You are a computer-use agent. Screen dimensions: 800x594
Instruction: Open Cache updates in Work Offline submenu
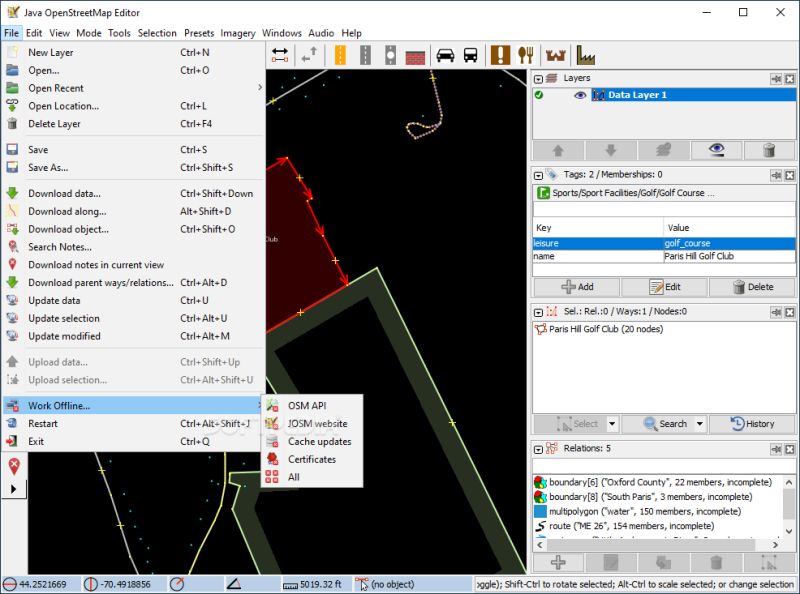318,441
